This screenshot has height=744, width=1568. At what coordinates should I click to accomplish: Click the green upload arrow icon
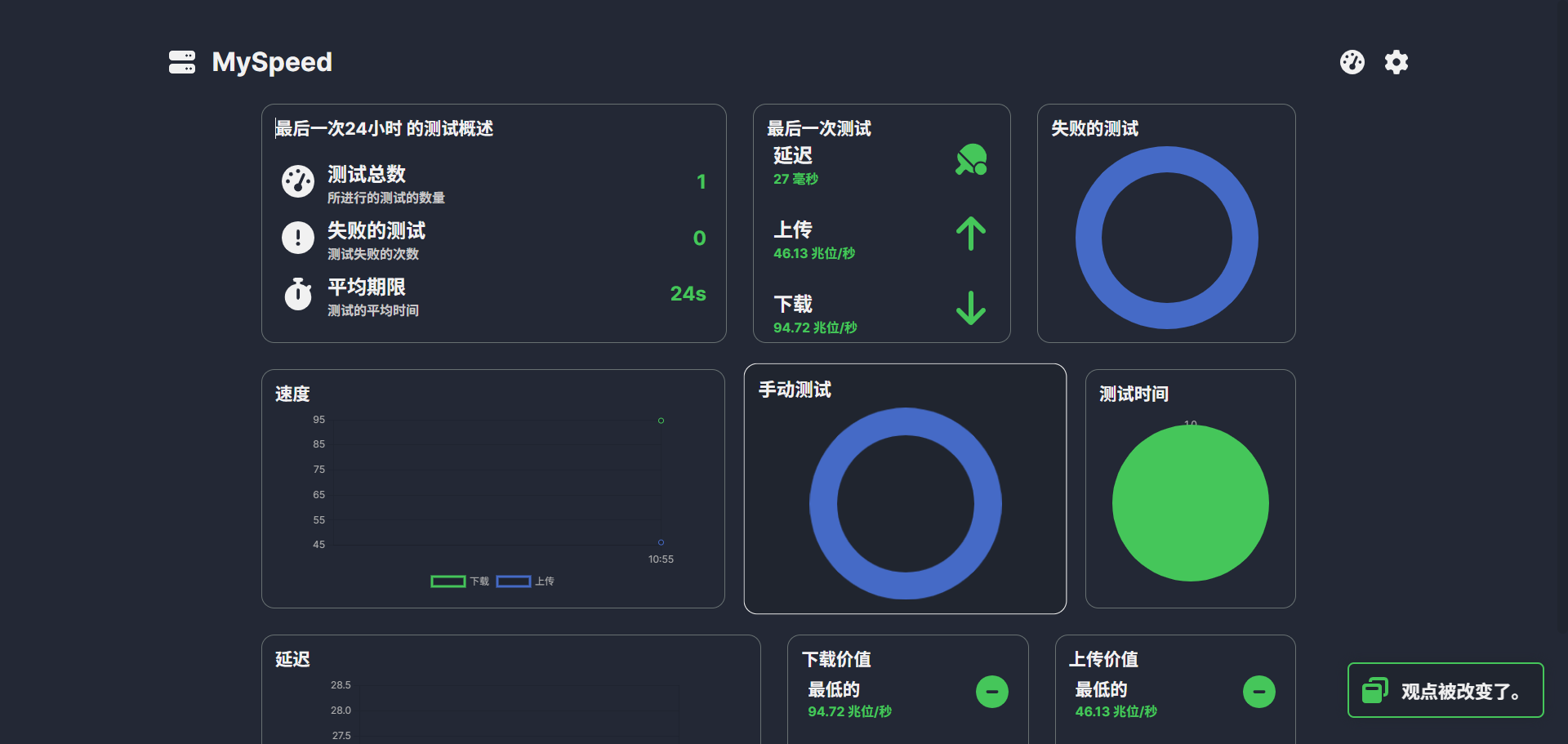point(971,234)
